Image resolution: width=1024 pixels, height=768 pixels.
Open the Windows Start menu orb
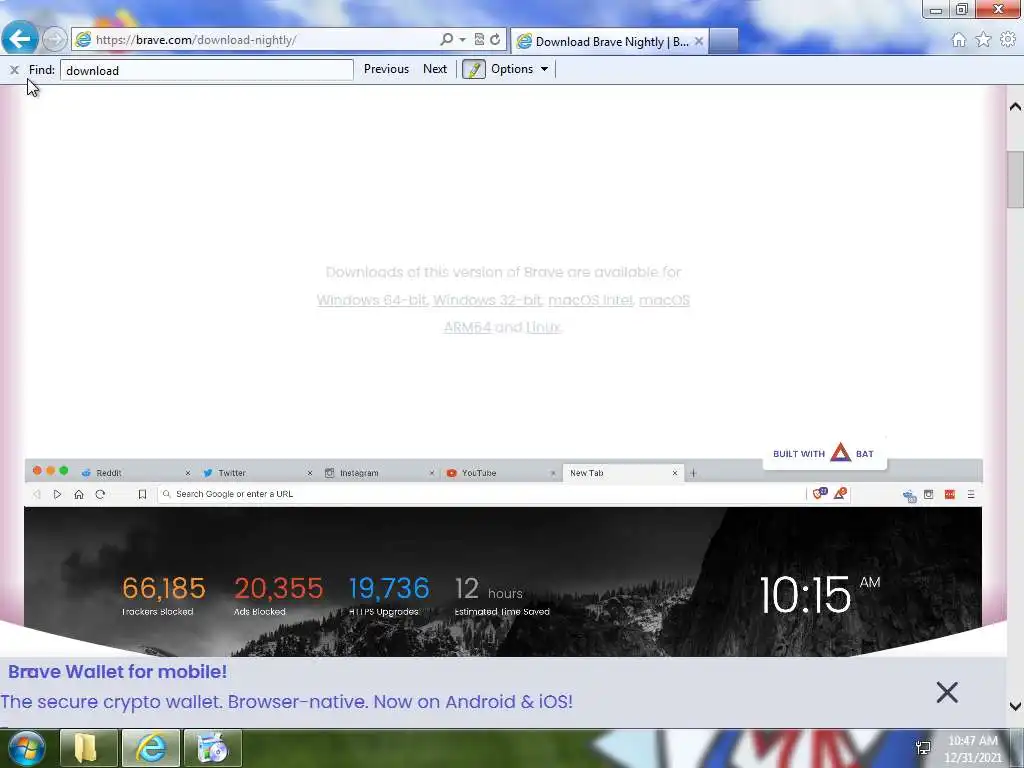click(x=27, y=748)
